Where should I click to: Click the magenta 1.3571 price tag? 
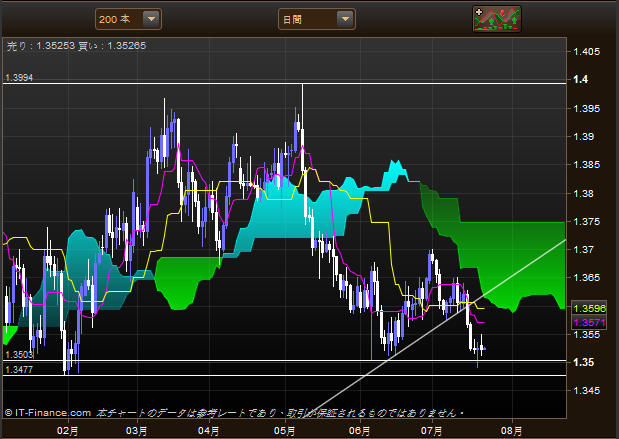(x=589, y=323)
